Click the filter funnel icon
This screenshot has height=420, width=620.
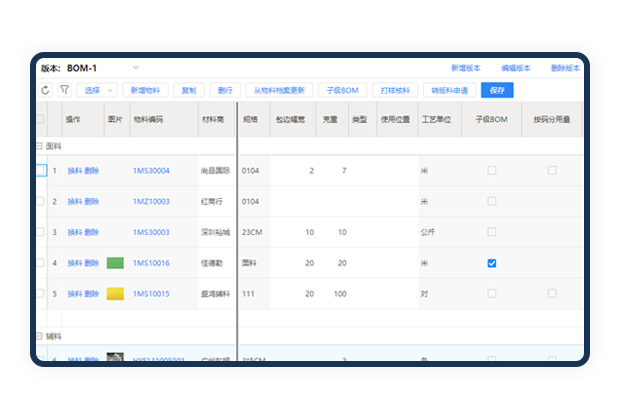(x=64, y=90)
